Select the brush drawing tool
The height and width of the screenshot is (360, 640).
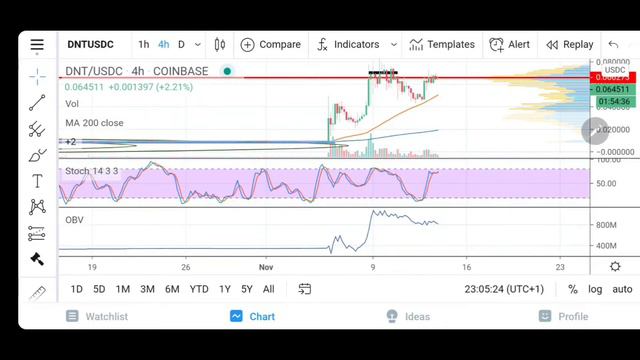click(x=38, y=156)
